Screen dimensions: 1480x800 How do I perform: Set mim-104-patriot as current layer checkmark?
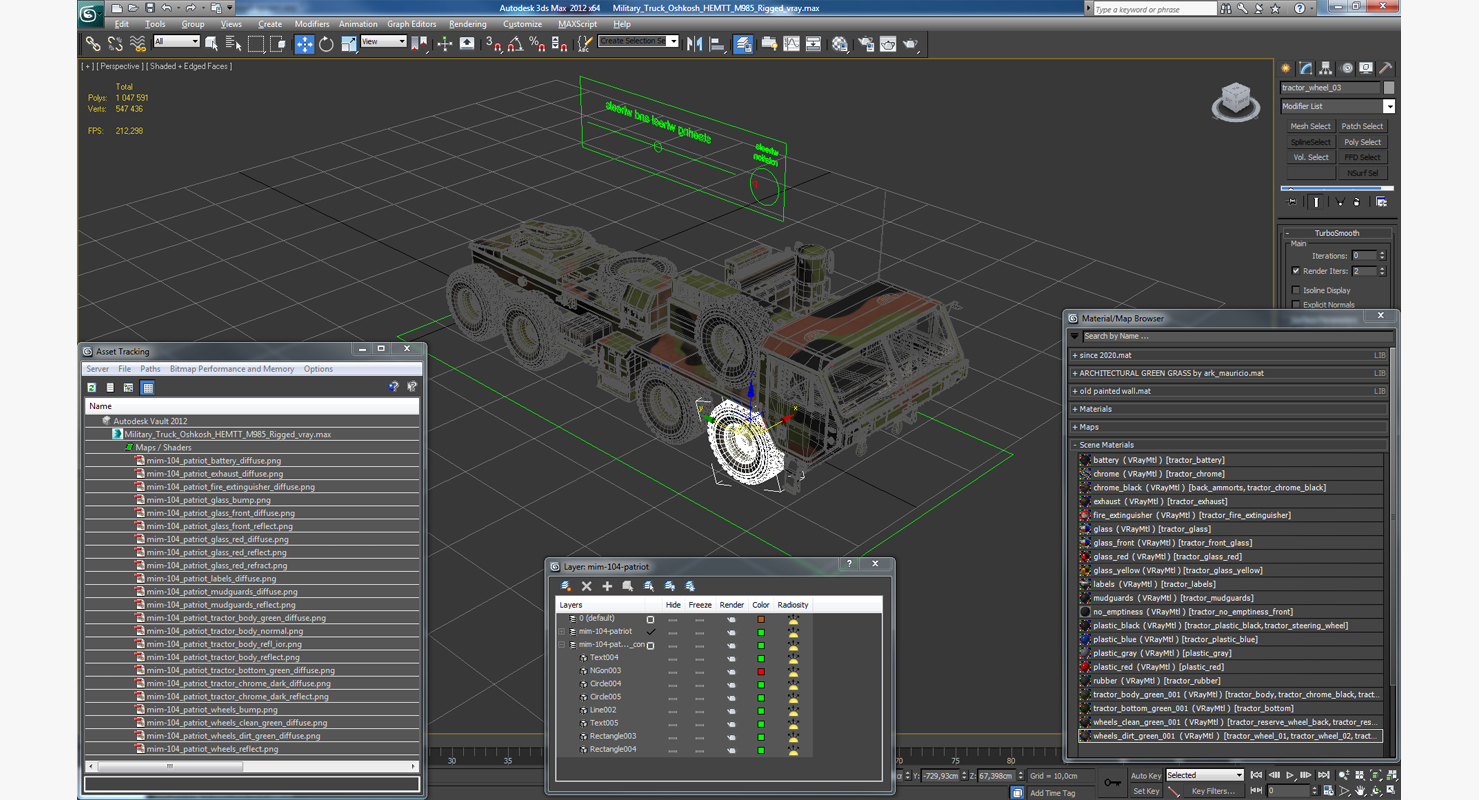click(651, 631)
